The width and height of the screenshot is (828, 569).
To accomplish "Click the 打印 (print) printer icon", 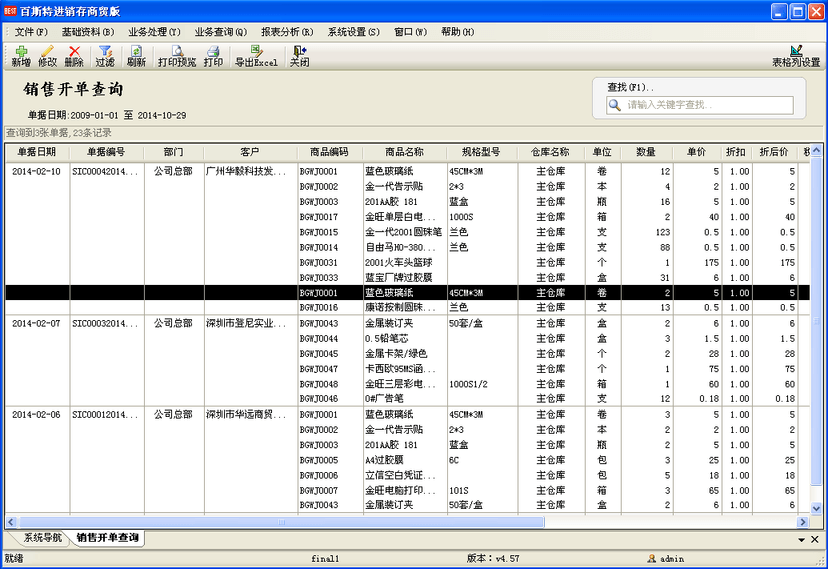I will [213, 56].
